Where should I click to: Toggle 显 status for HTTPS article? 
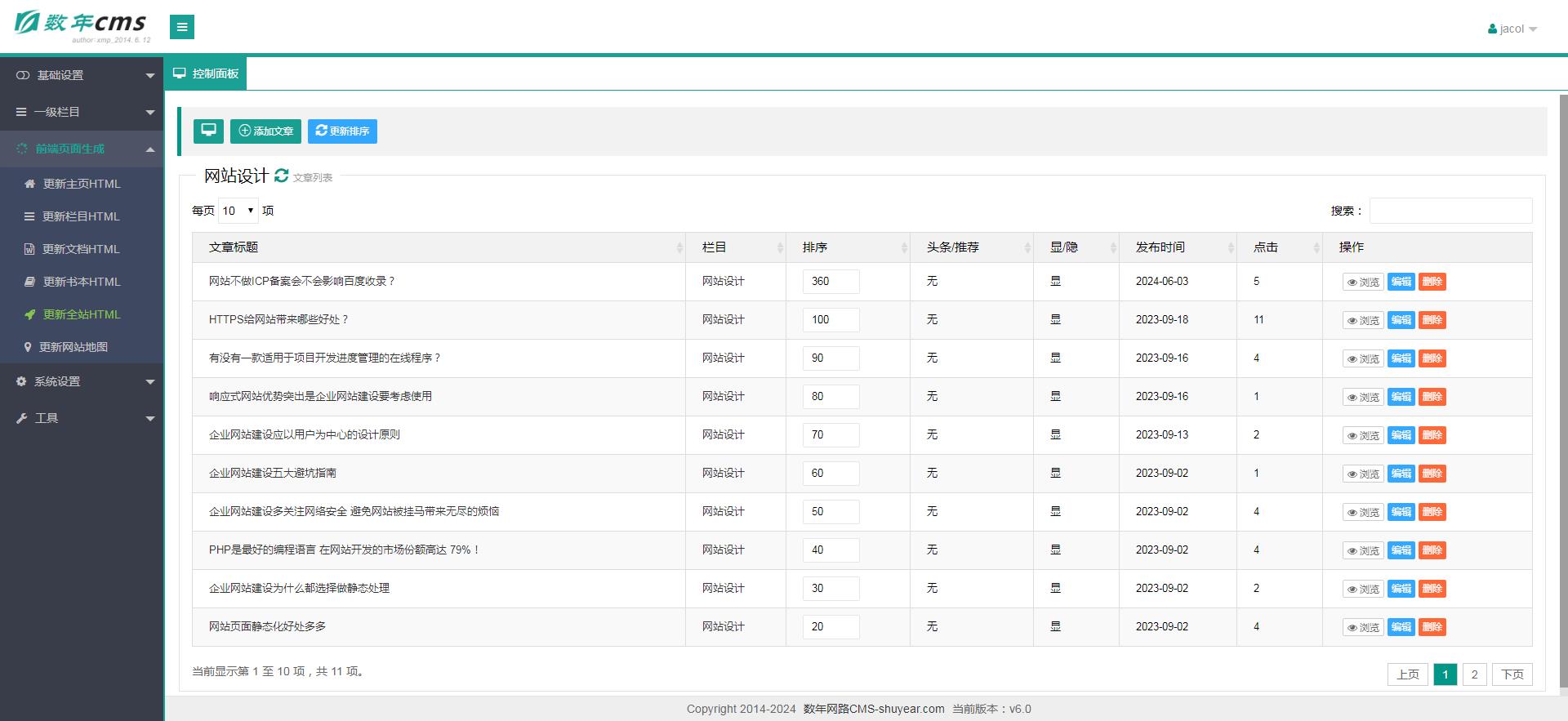1055,319
